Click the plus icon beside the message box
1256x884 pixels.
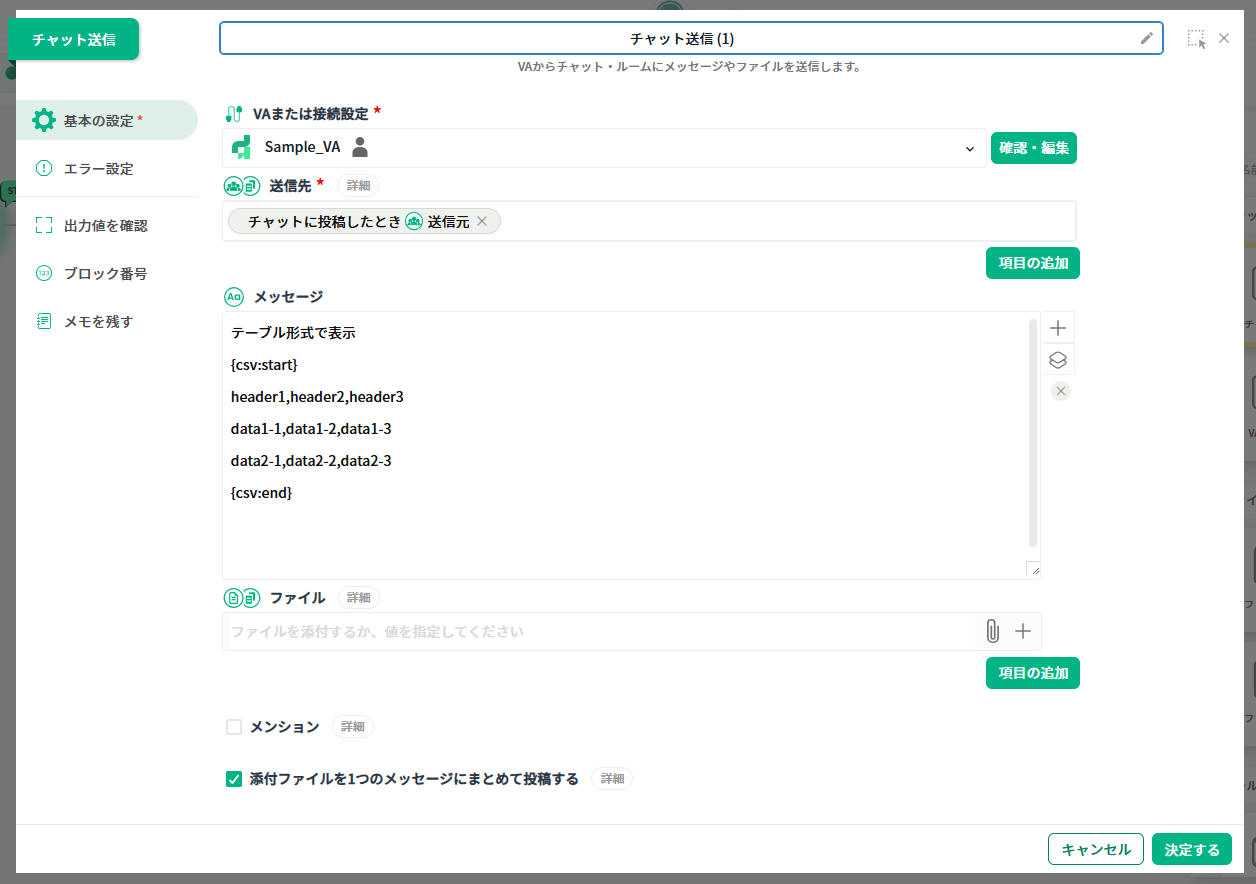click(1058, 328)
